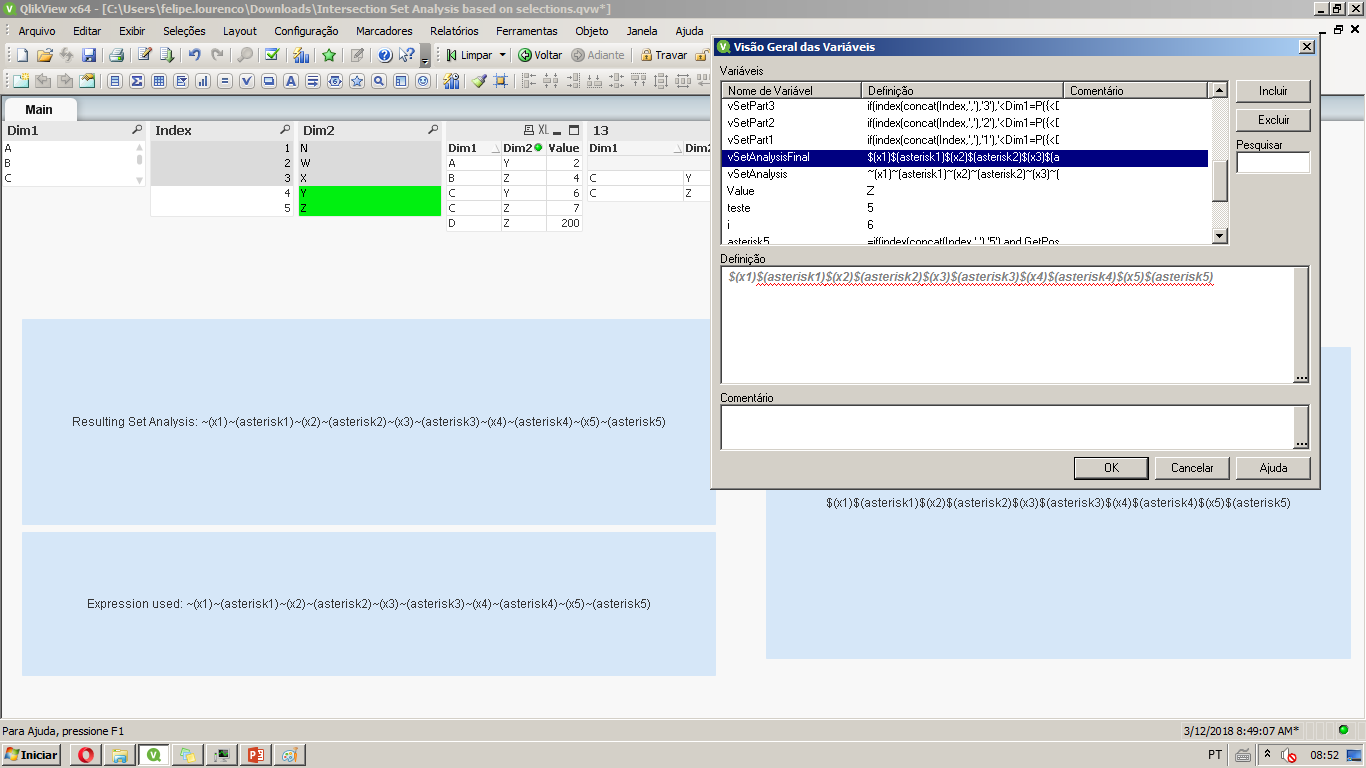Open the Seleções menu
1366x768 pixels.
click(x=184, y=31)
